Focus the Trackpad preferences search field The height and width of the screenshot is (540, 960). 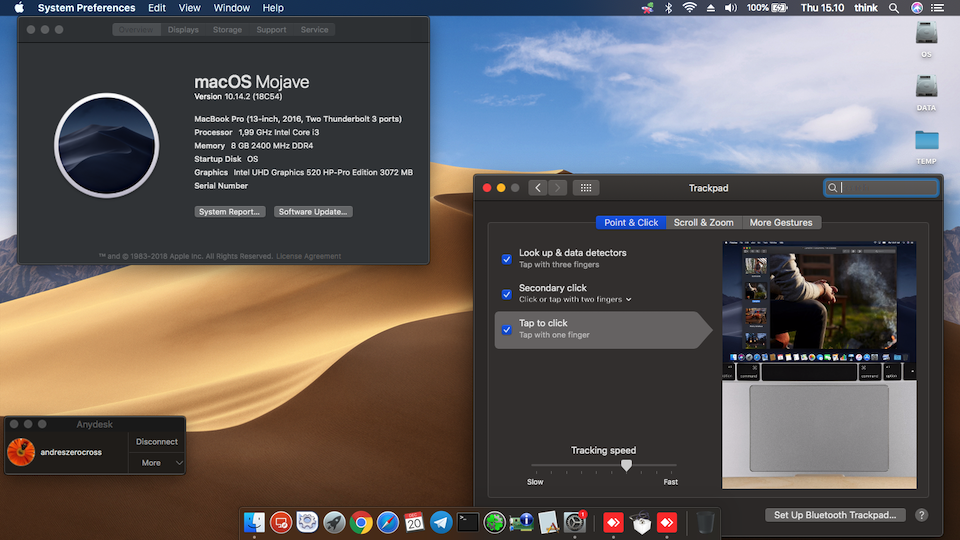881,188
